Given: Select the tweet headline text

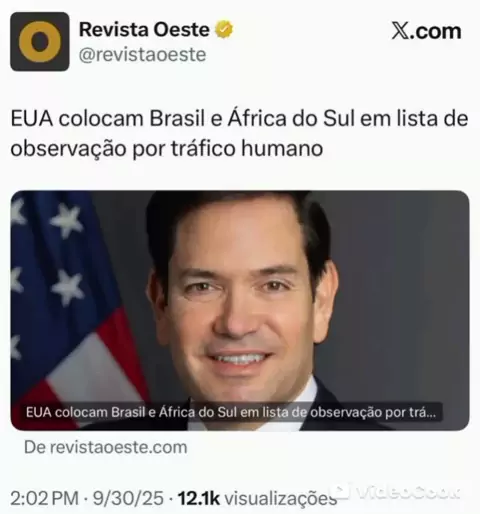Looking at the screenshot, I should tap(239, 133).
